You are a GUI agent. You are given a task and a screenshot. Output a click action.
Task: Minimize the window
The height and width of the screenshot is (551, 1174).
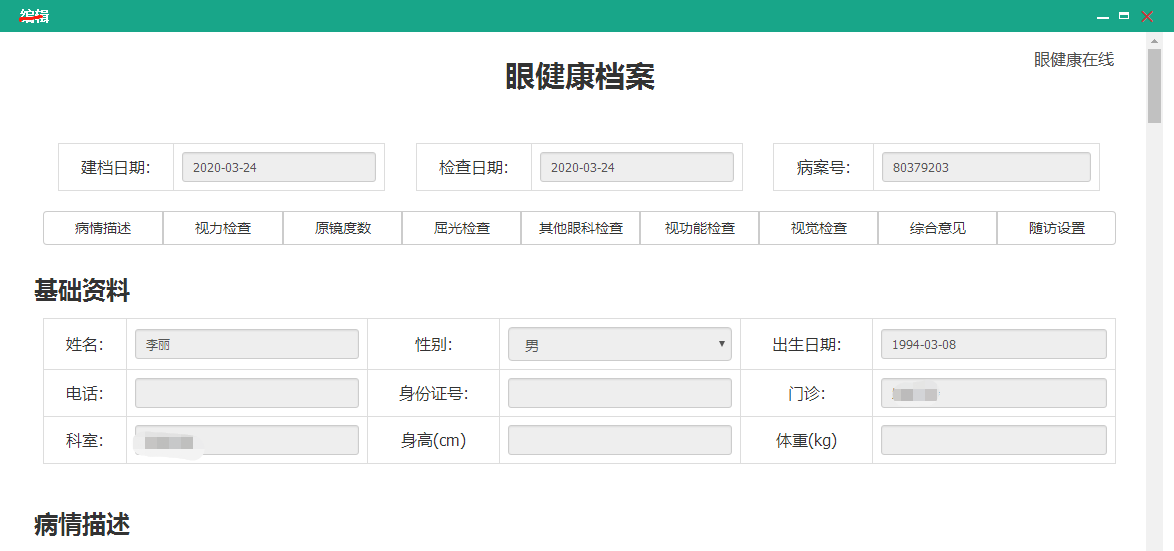click(x=1102, y=16)
